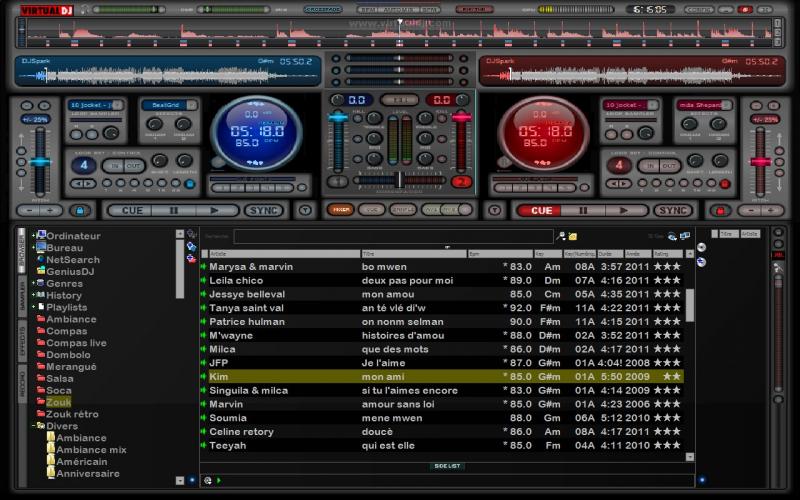The width and height of the screenshot is (800, 500).
Task: Expand the Bureau tree node
Action: point(34,248)
